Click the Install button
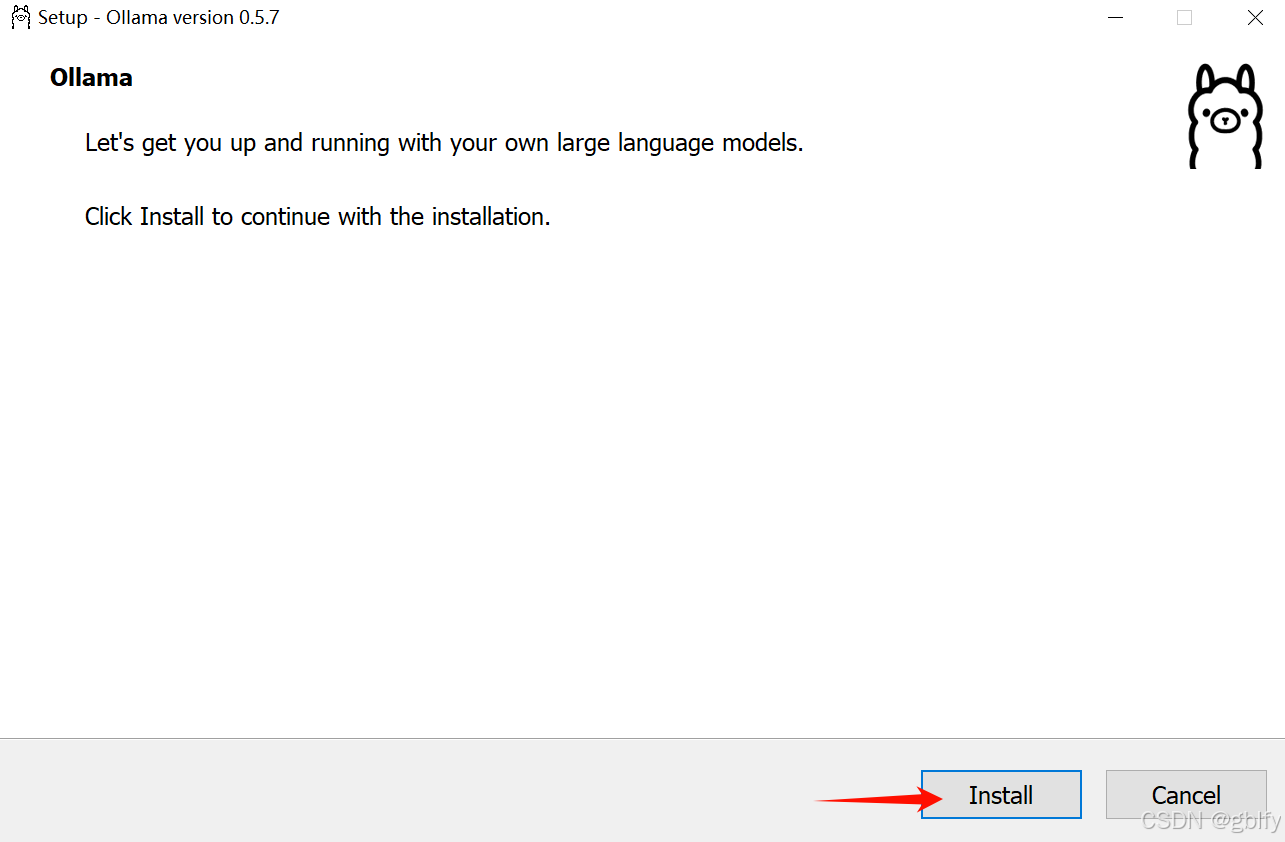This screenshot has height=842, width=1285. 1001,795
